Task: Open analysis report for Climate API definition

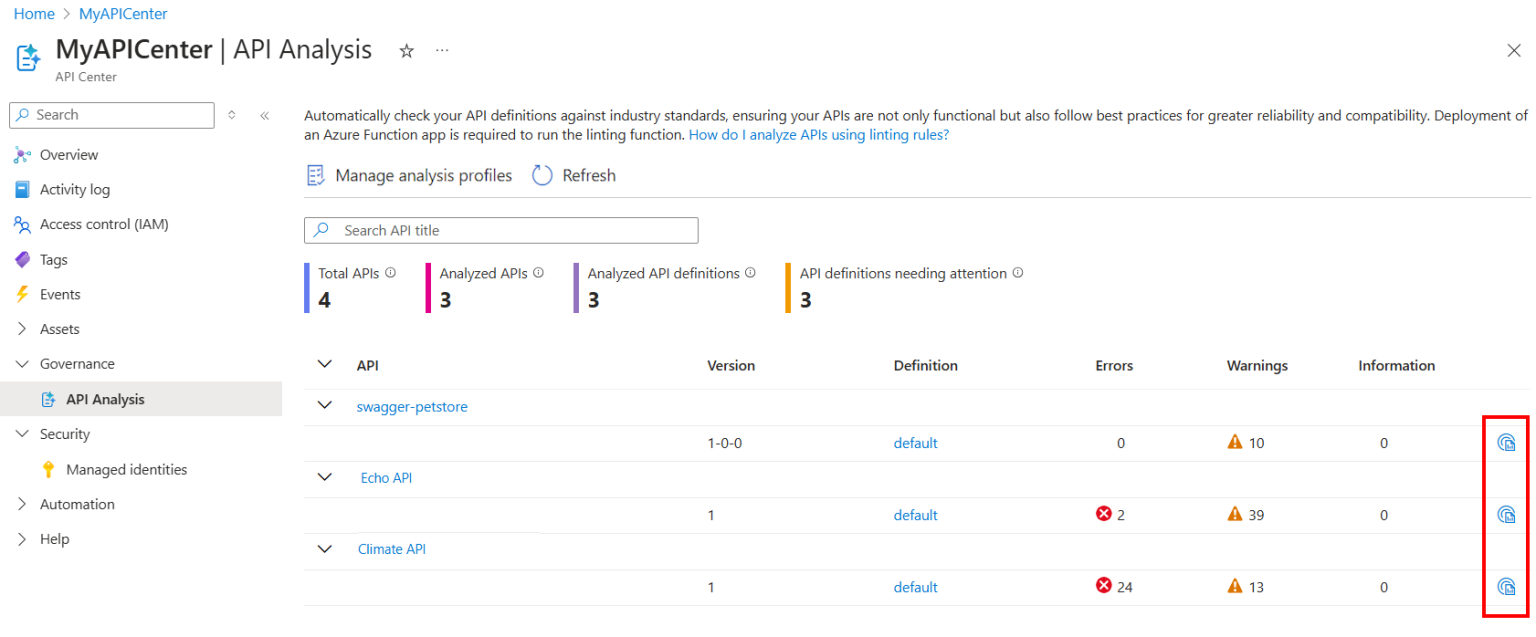Action: (x=1506, y=587)
